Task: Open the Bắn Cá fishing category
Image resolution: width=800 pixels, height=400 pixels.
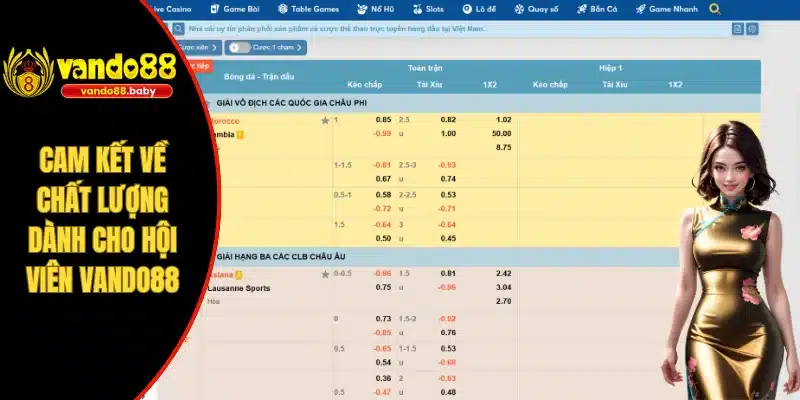Action: coord(597,9)
